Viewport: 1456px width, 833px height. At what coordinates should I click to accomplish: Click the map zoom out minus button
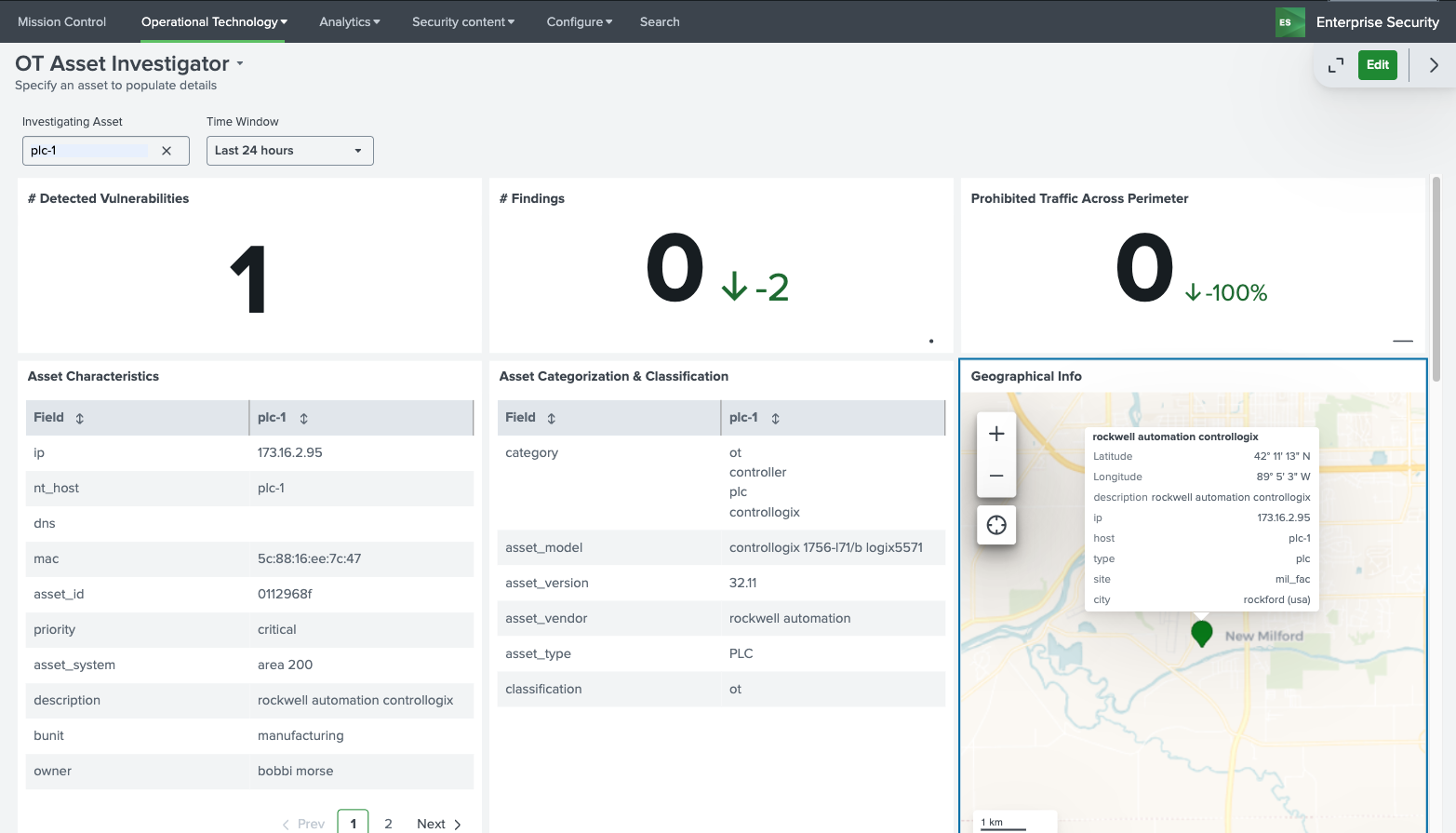[x=996, y=476]
